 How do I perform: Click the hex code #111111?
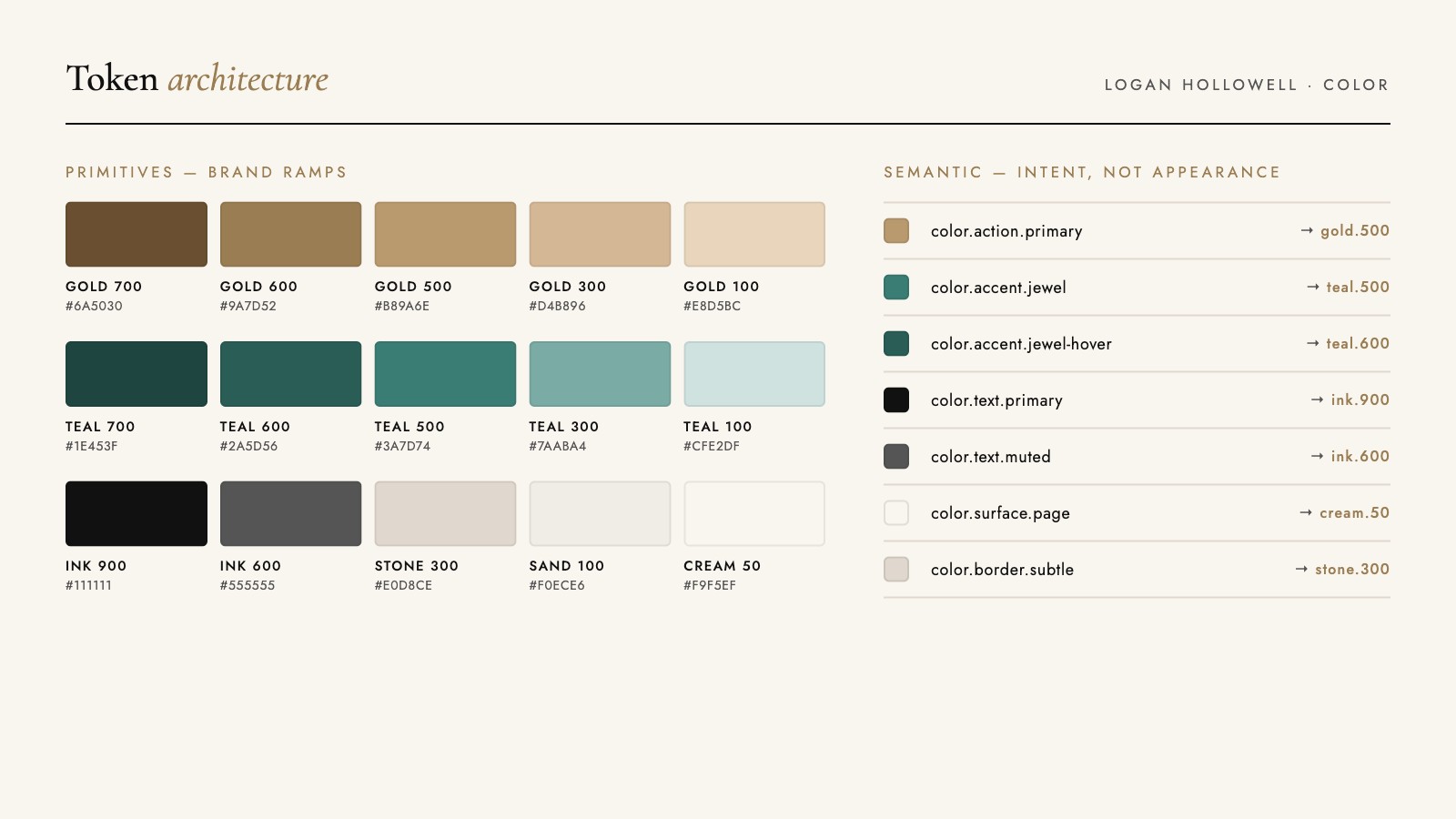[x=89, y=586]
